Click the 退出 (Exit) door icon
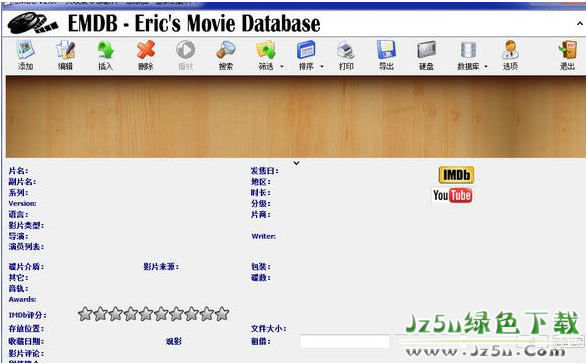 click(x=567, y=50)
